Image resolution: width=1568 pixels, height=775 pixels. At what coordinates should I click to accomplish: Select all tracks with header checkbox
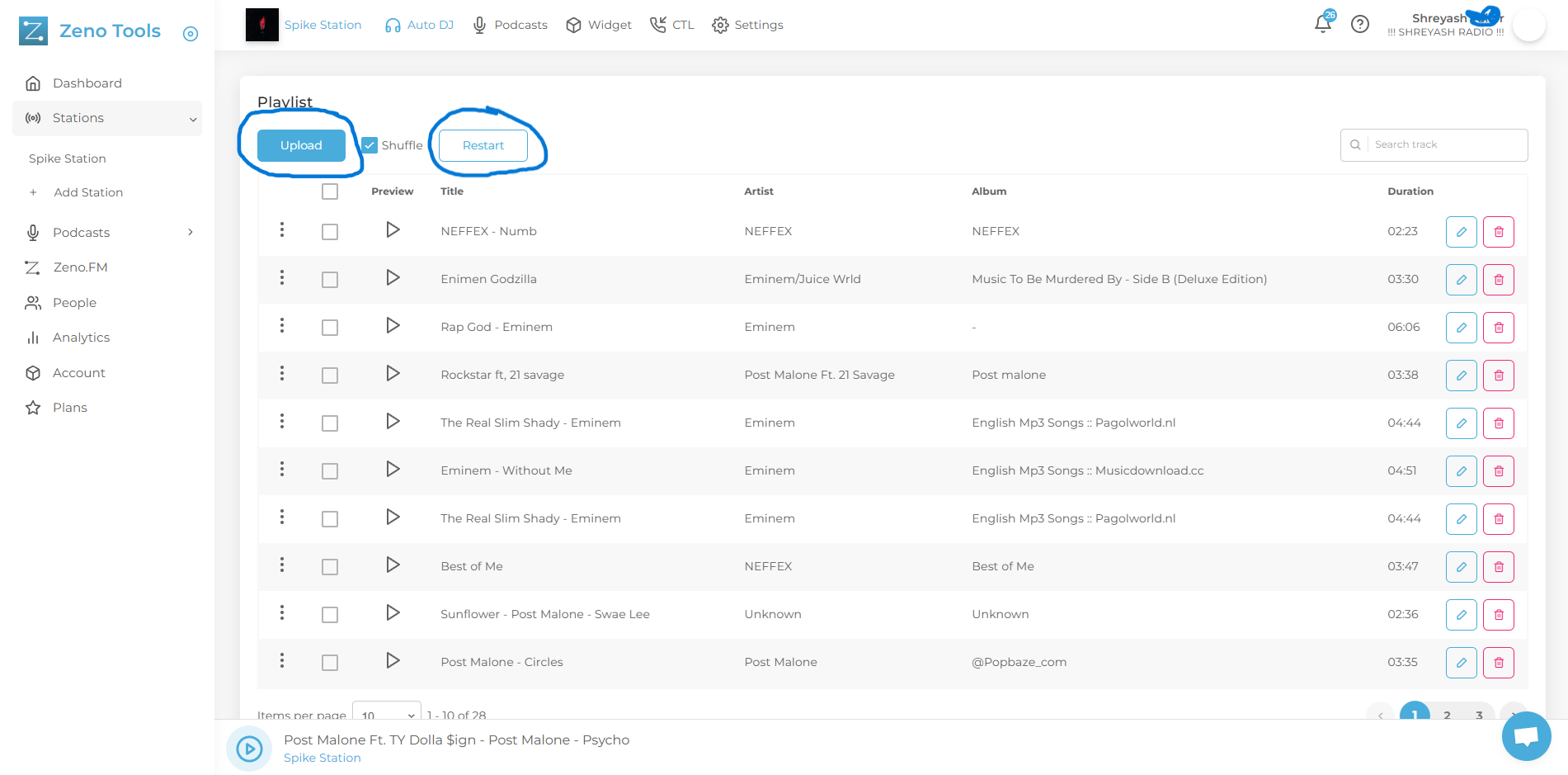click(330, 191)
